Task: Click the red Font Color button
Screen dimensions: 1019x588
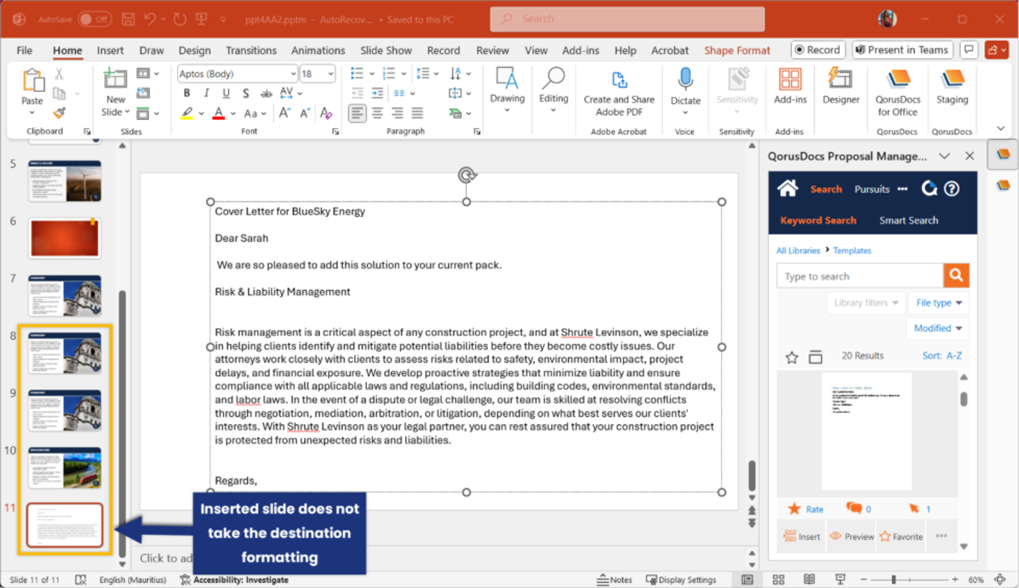Action: coord(219,113)
